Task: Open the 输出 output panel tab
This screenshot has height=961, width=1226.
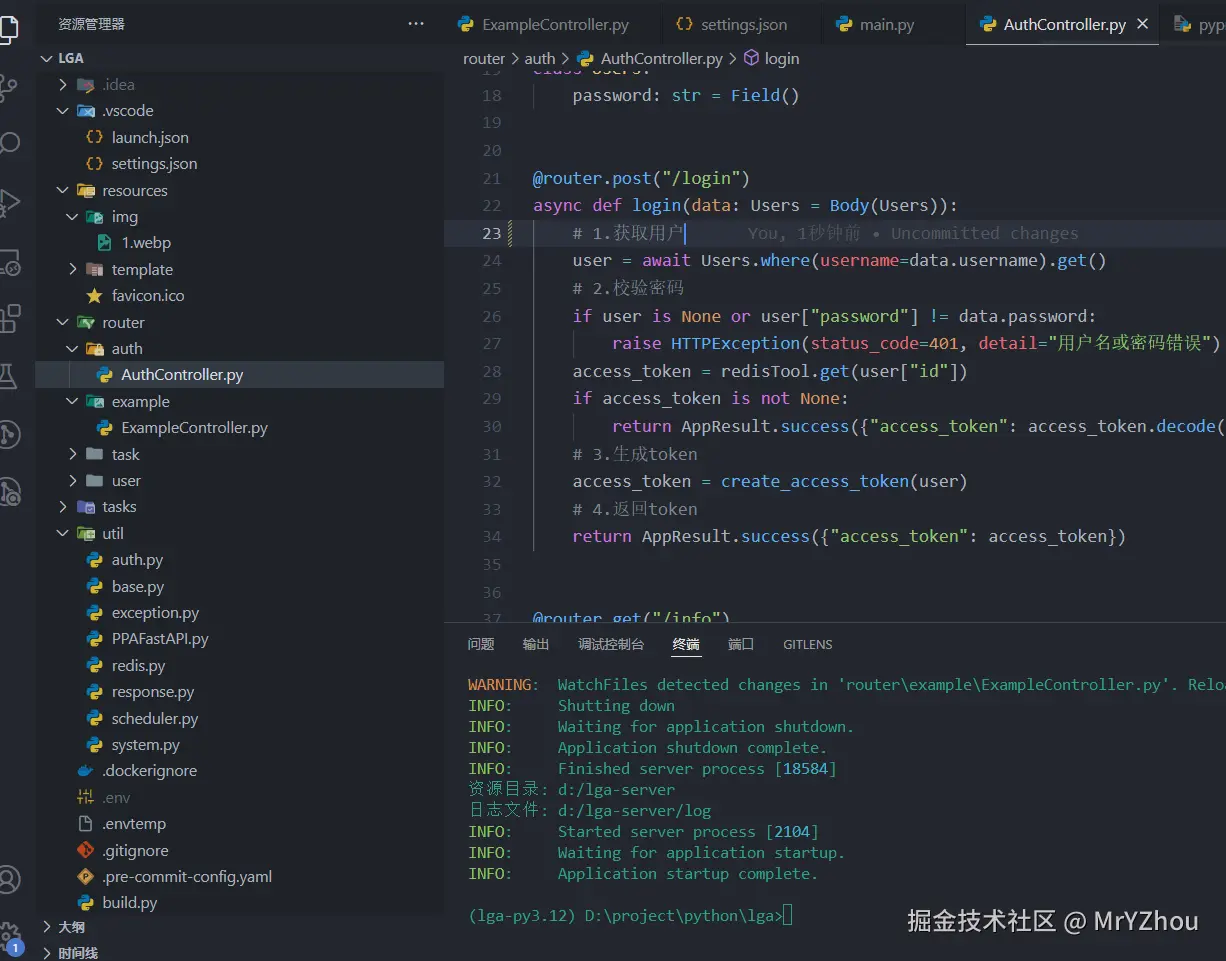Action: [x=536, y=644]
